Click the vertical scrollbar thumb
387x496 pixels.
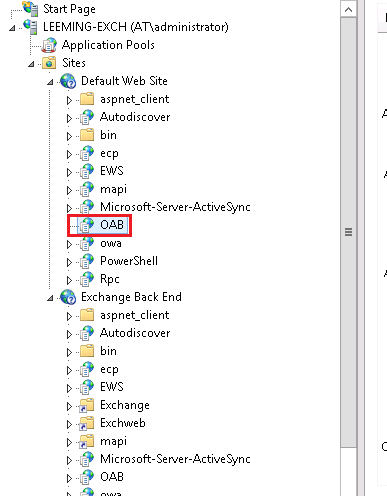(348, 232)
